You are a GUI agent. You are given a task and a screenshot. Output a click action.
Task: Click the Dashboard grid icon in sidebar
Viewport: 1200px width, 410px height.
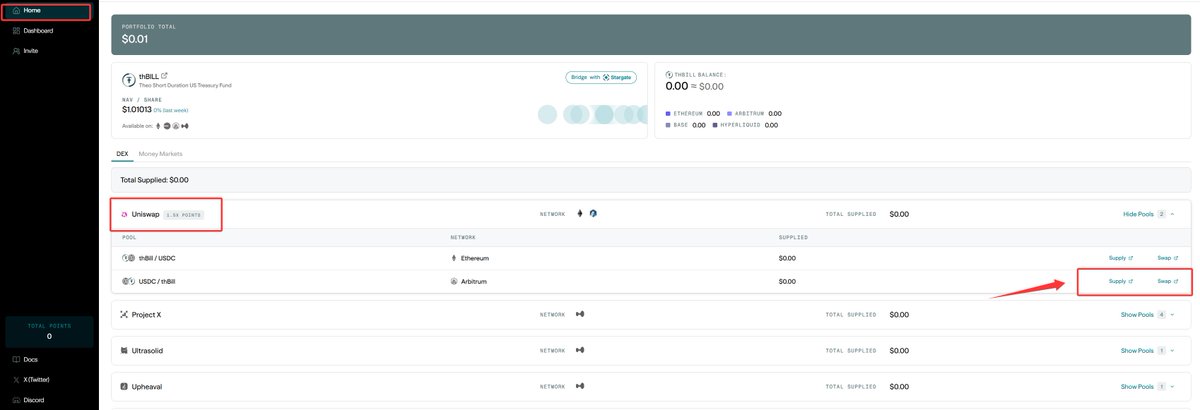(16, 31)
